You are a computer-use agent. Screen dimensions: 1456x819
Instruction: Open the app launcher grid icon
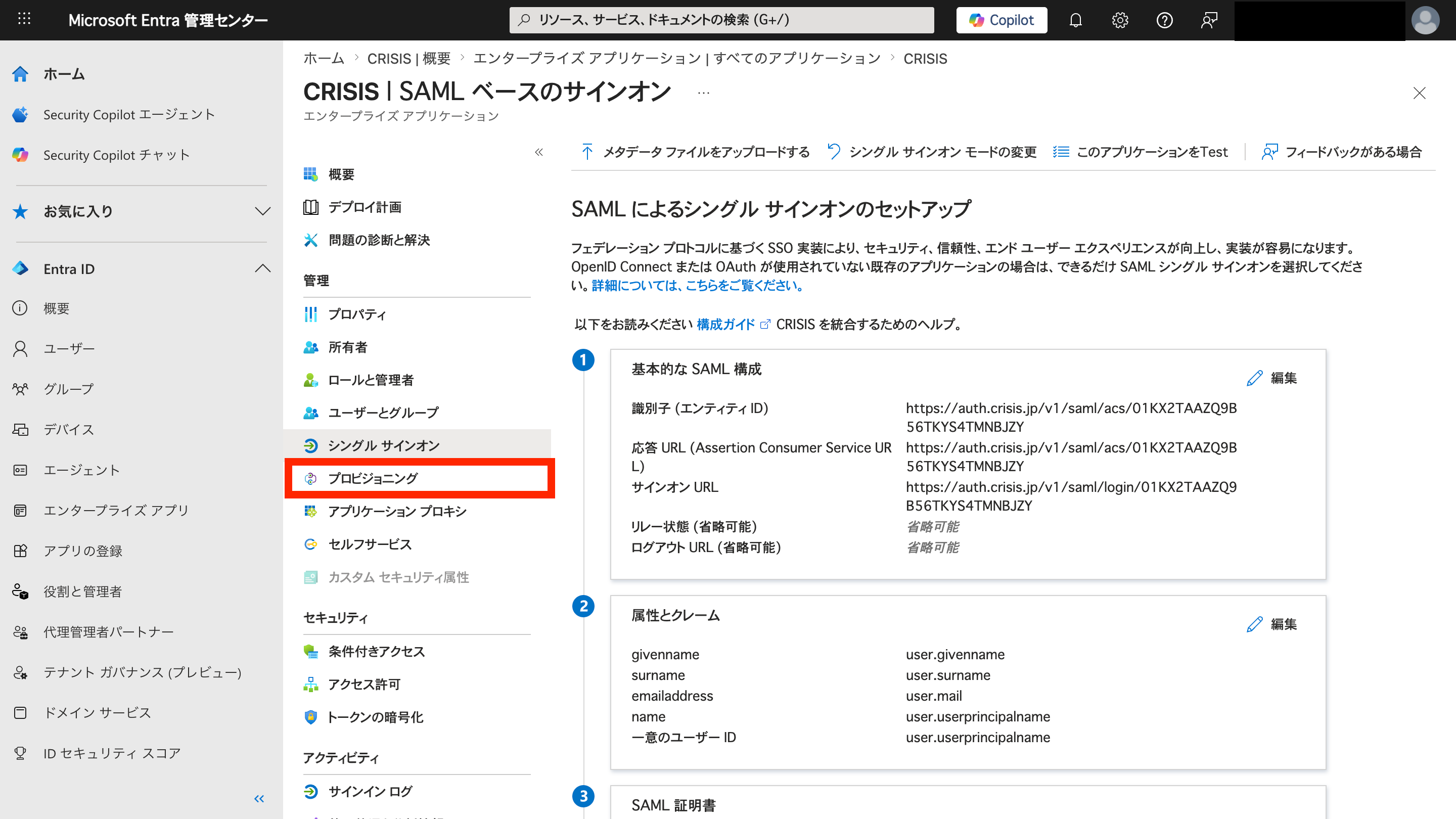(x=24, y=19)
